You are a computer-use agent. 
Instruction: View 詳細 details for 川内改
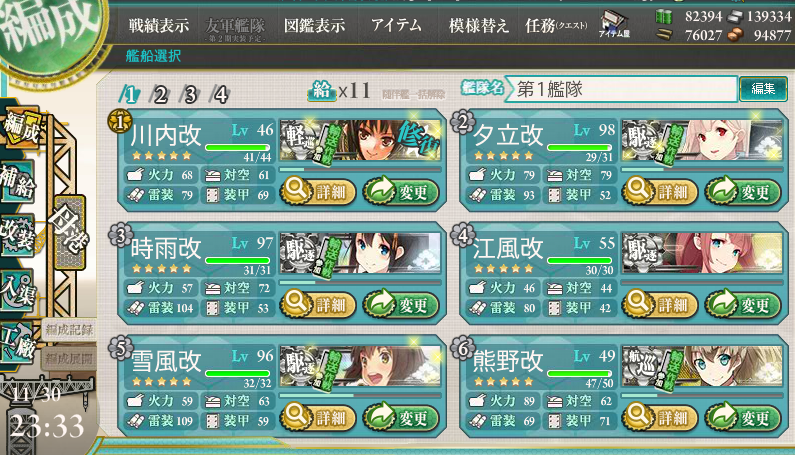317,192
